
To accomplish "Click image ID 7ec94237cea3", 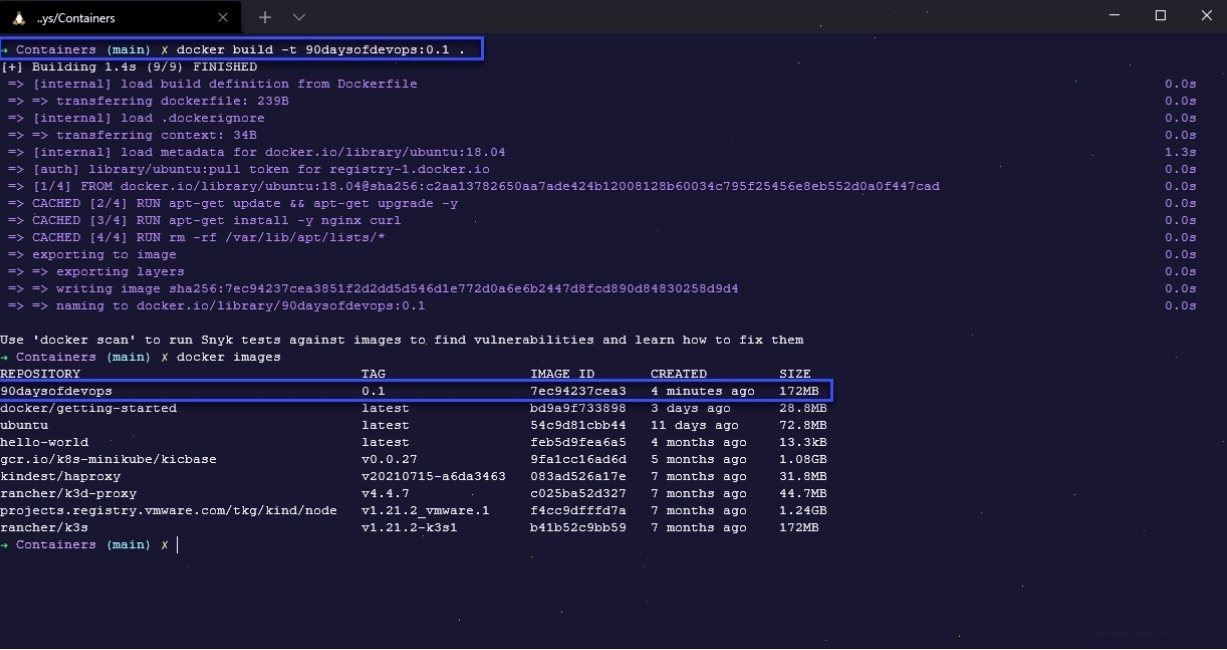I will click(578, 390).
